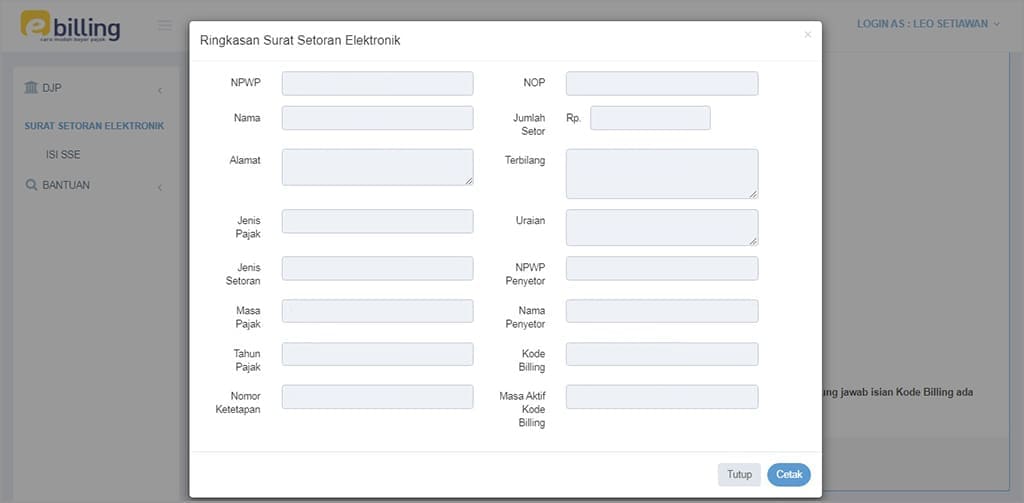The image size is (1024, 503).
Task: Expand the DJP sidebar chevron
Action: pyautogui.click(x=160, y=91)
